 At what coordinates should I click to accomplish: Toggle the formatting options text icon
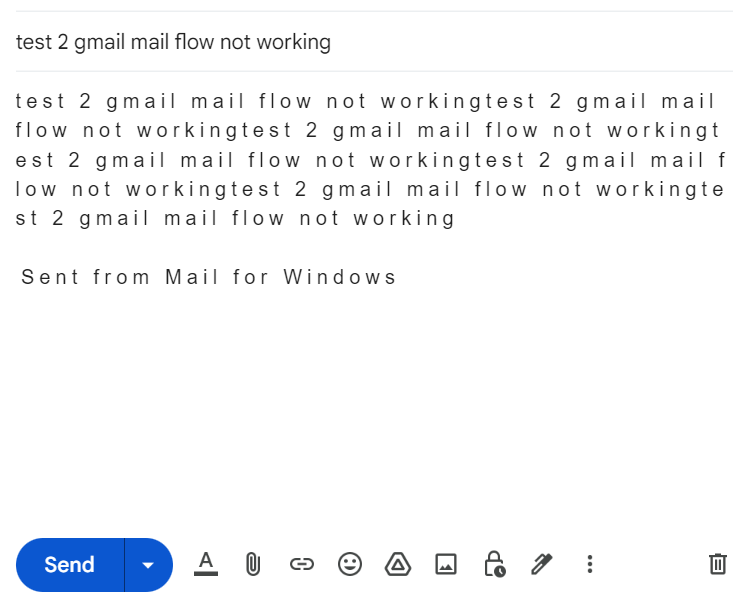[206, 564]
